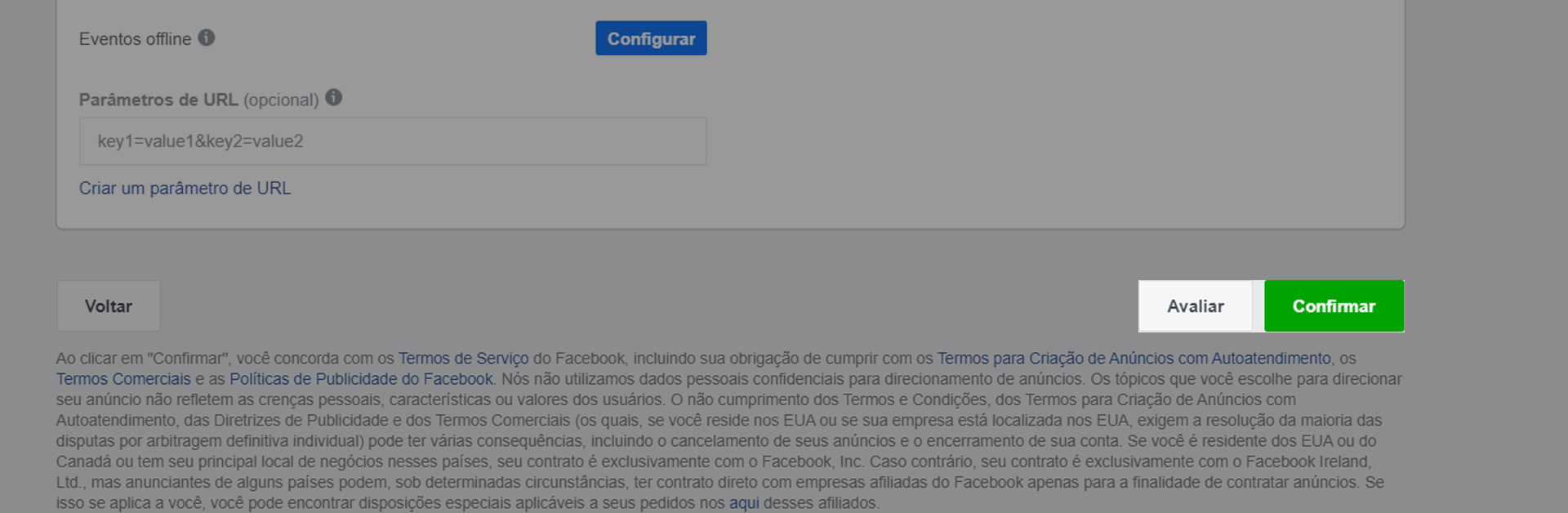Open the Criar um parâmetro de URL link
The image size is (1568, 513).
click(185, 188)
